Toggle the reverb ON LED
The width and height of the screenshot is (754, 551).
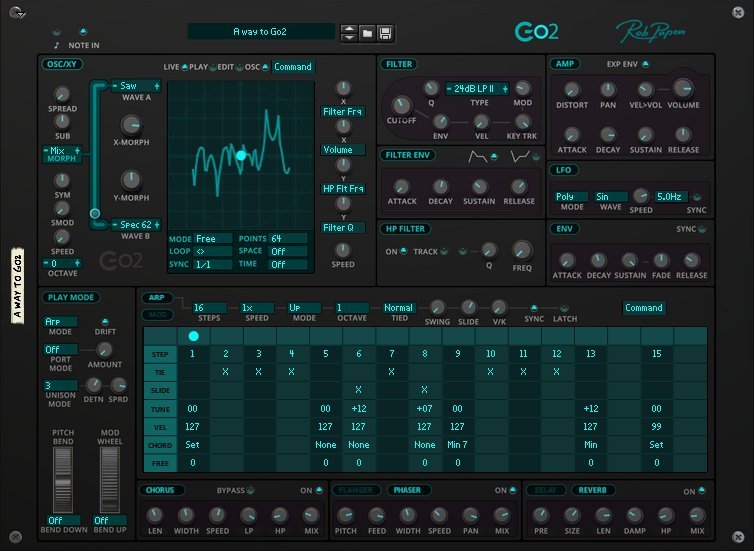[x=702, y=490]
